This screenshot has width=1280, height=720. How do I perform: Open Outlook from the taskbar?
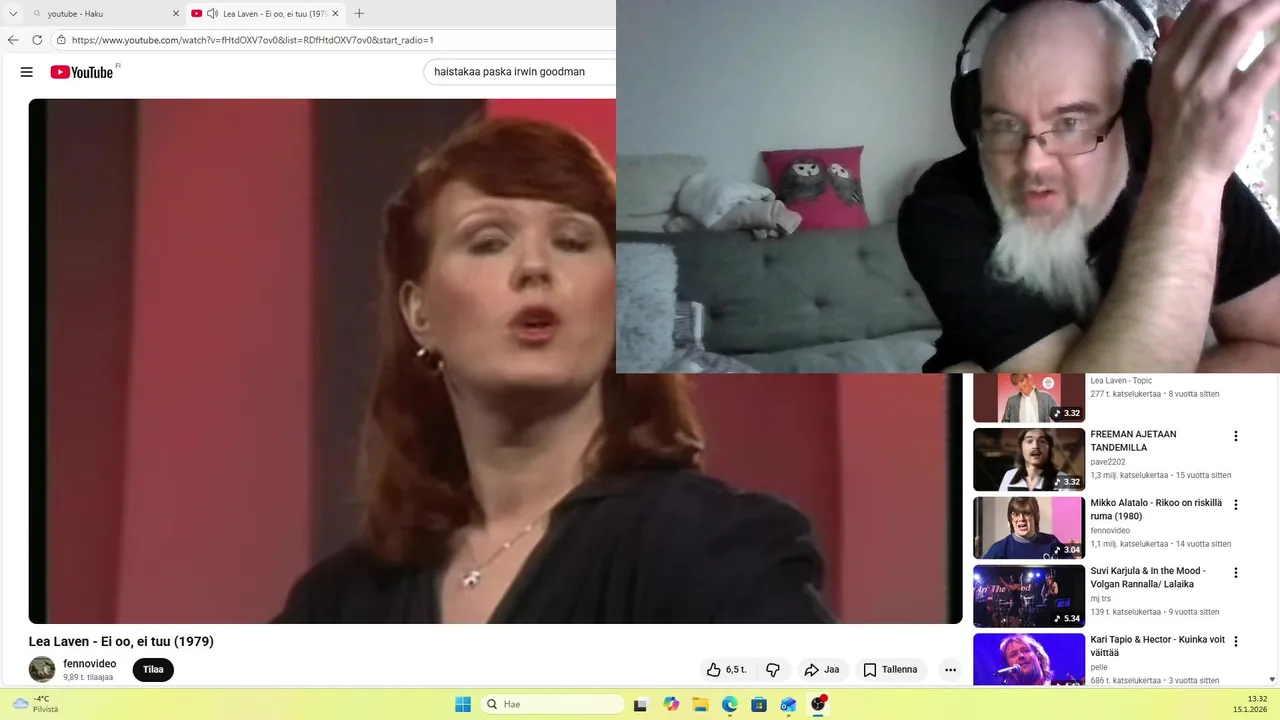click(x=789, y=704)
